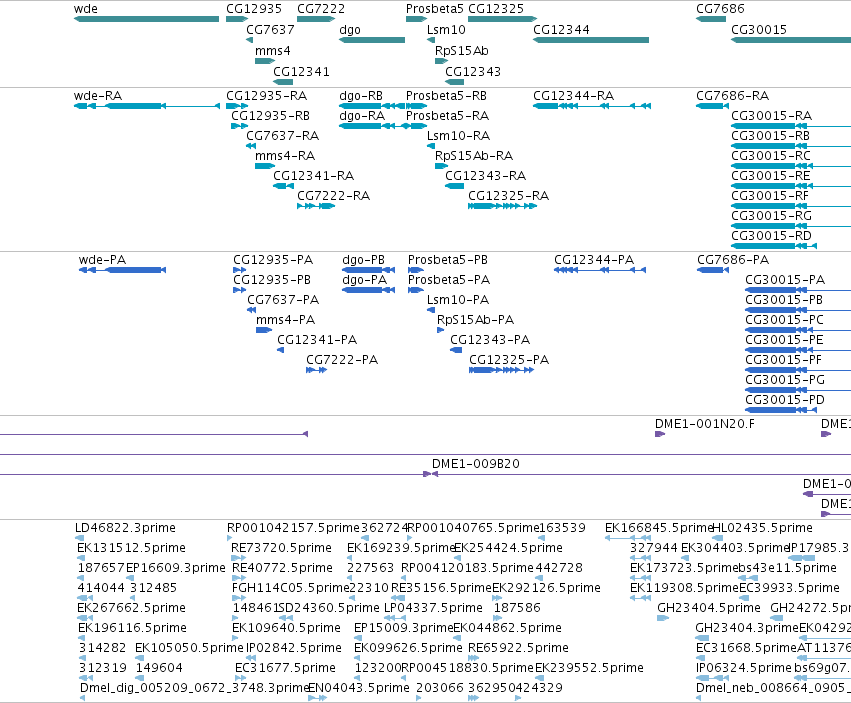Viewport: 851px width, 703px height.
Task: Select the EK267662.5prime EST label
Action: pyautogui.click(x=131, y=608)
